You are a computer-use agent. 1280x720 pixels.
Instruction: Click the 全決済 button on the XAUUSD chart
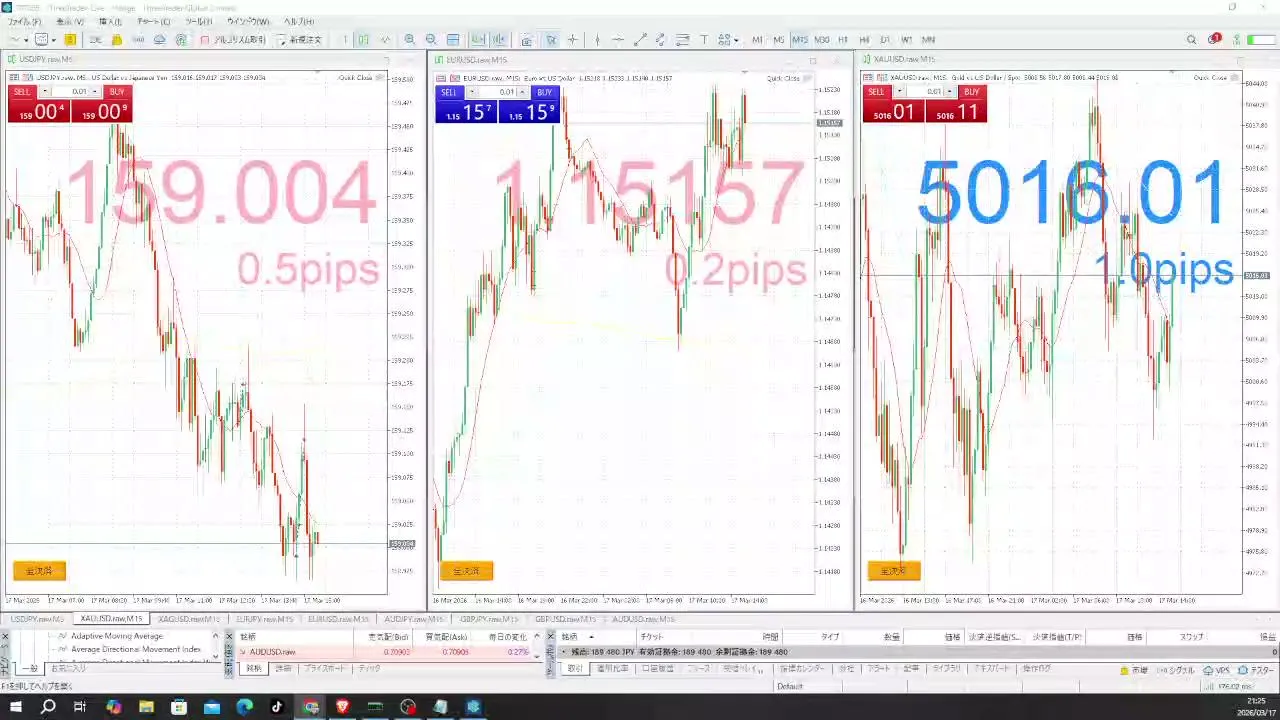pos(894,571)
